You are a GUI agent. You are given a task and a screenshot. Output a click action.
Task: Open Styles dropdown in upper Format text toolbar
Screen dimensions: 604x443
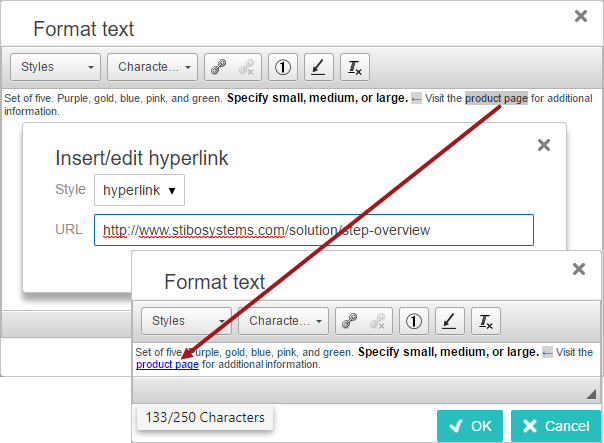[x=55, y=67]
